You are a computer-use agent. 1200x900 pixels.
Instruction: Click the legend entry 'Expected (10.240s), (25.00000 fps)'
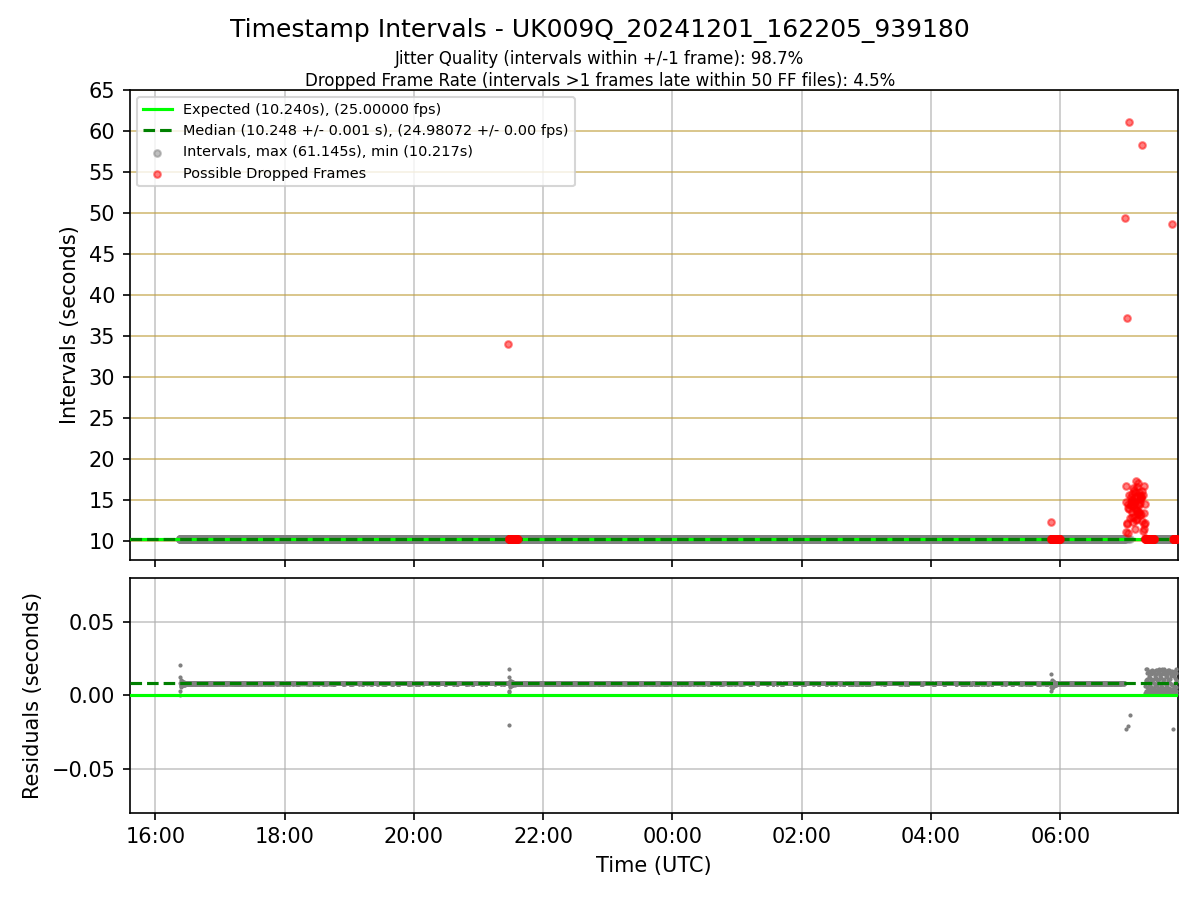pyautogui.click(x=312, y=109)
